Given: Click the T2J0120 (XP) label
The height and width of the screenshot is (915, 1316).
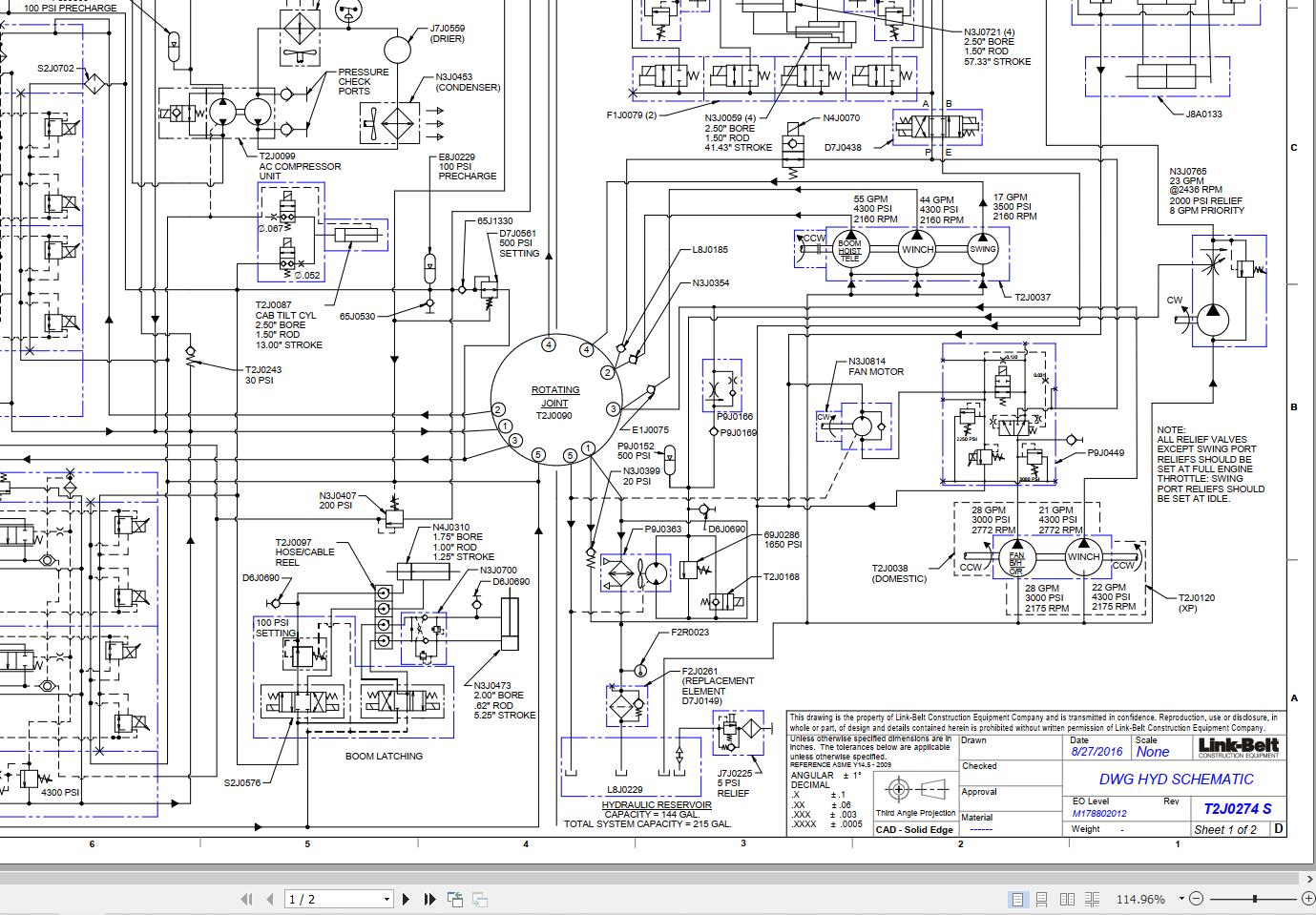Looking at the screenshot, I should 1197,603.
